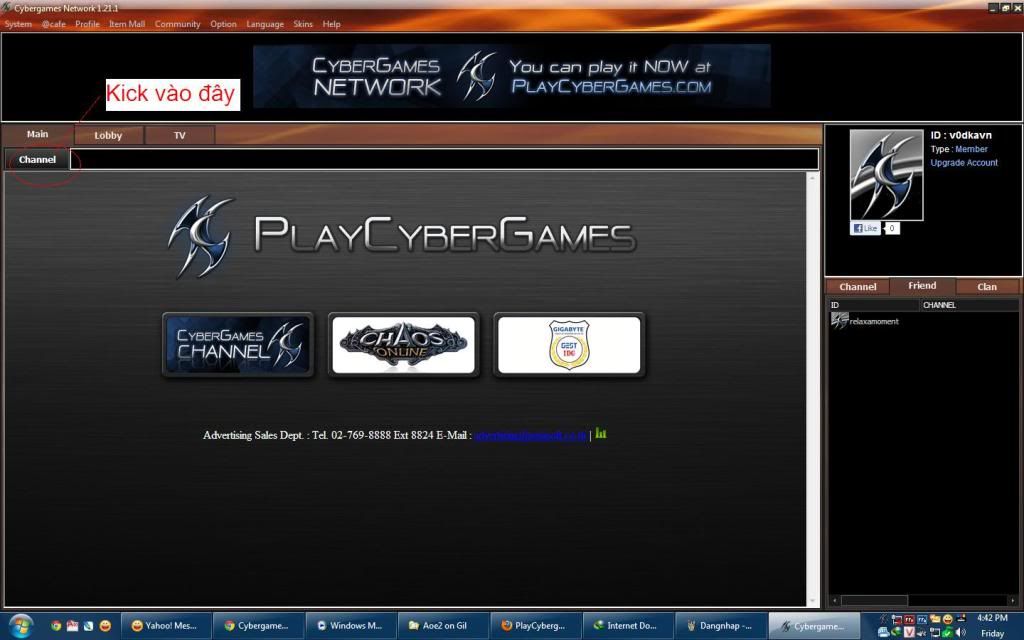Click the Facebook Like button

(865, 228)
